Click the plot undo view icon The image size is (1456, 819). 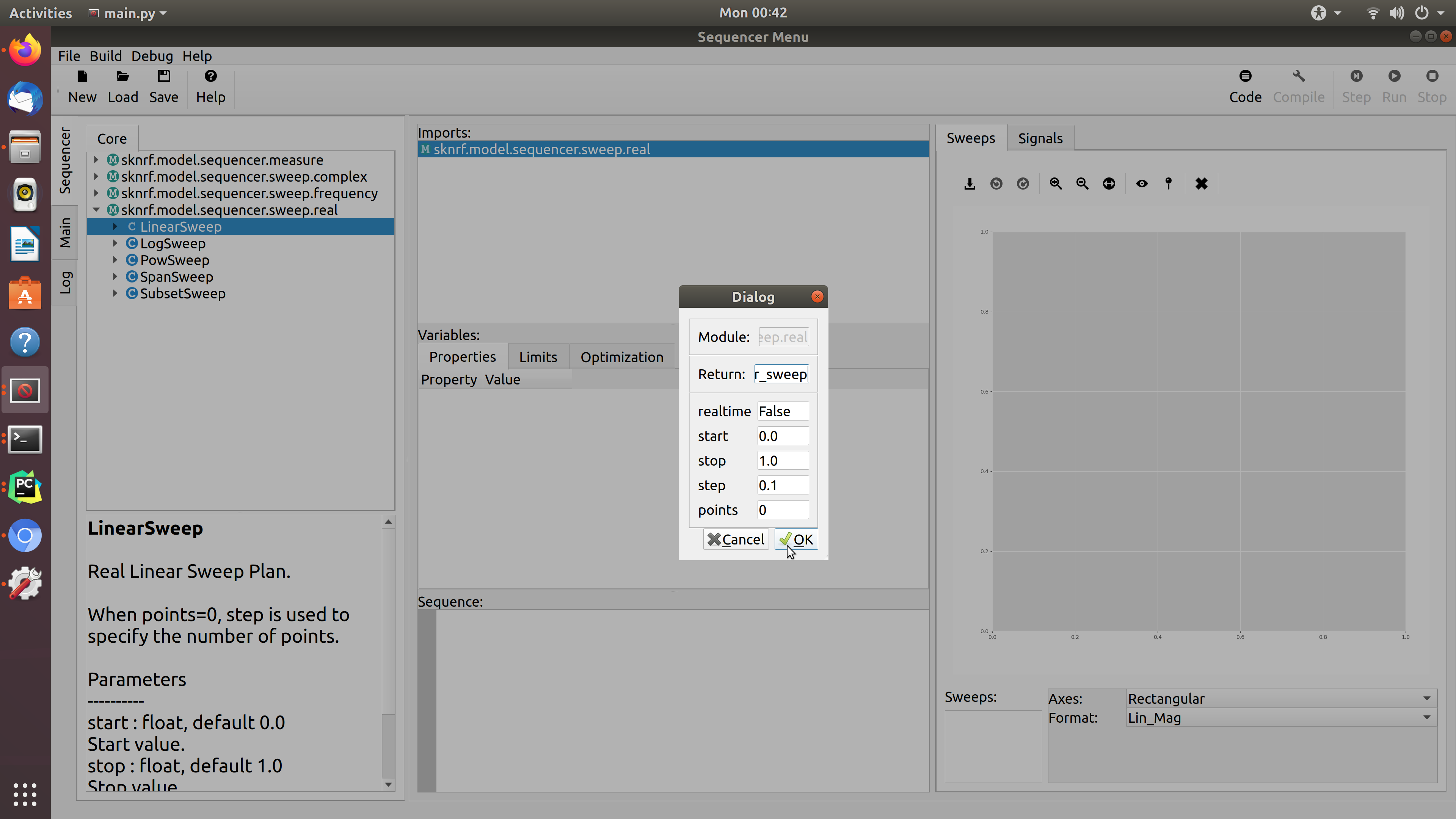click(x=996, y=184)
